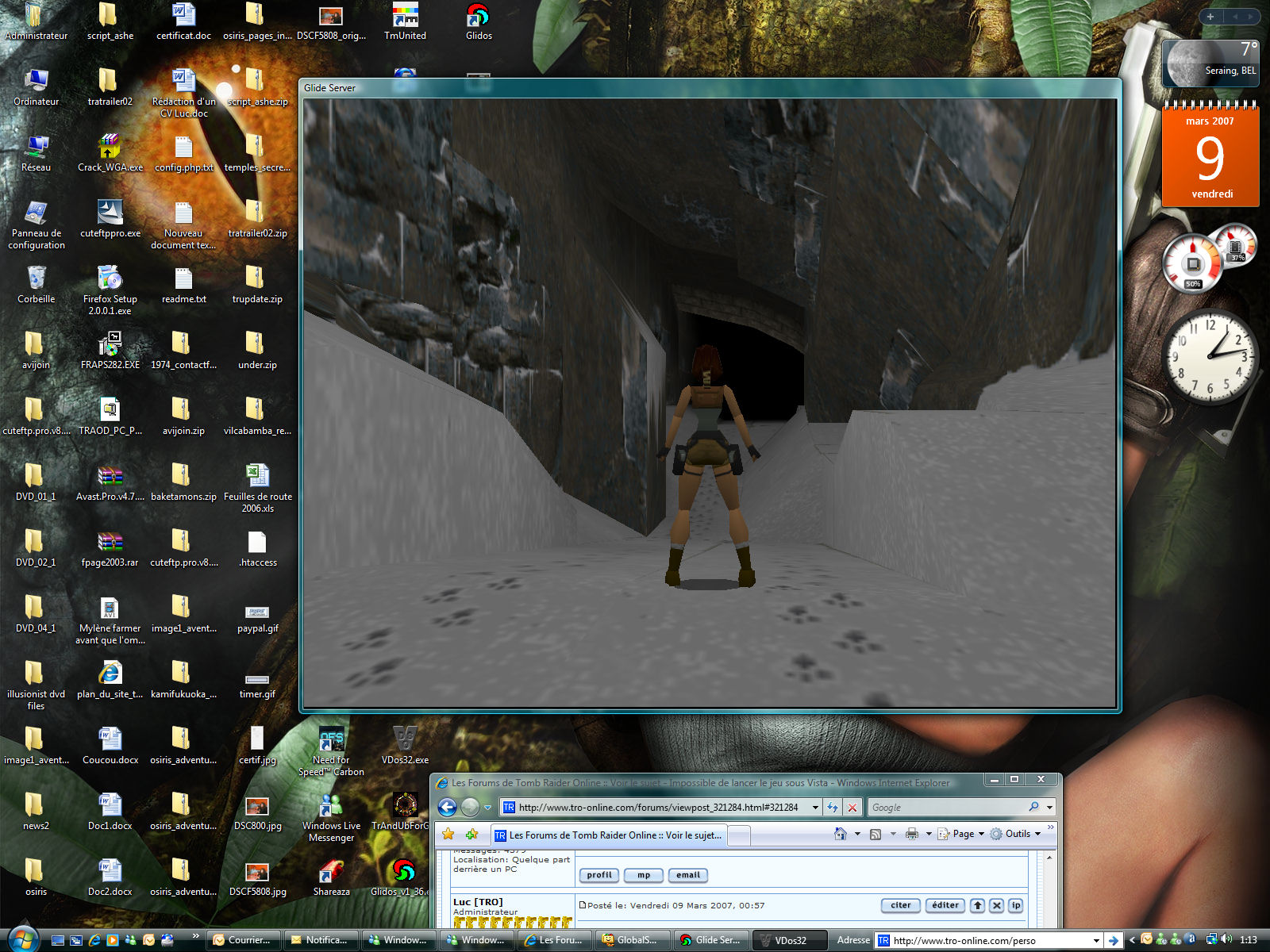Open the RSS feeds icon in IE toolbar
Viewport: 1270px width, 952px height.
pos(876,834)
